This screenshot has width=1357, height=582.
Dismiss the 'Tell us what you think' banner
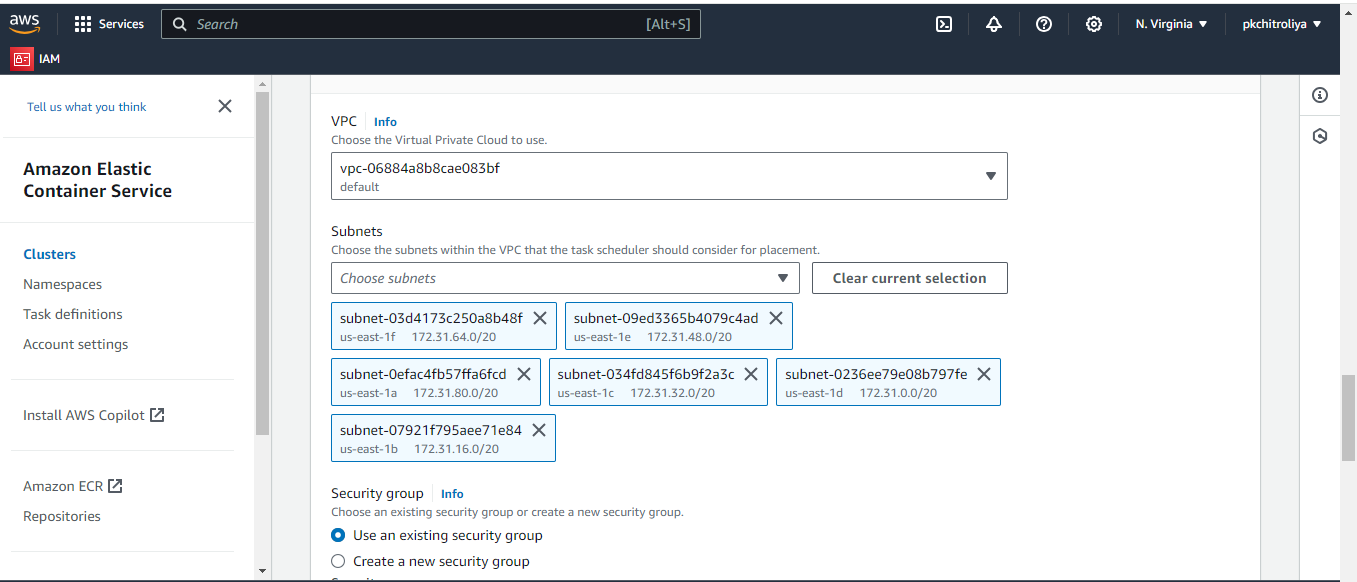tap(225, 106)
